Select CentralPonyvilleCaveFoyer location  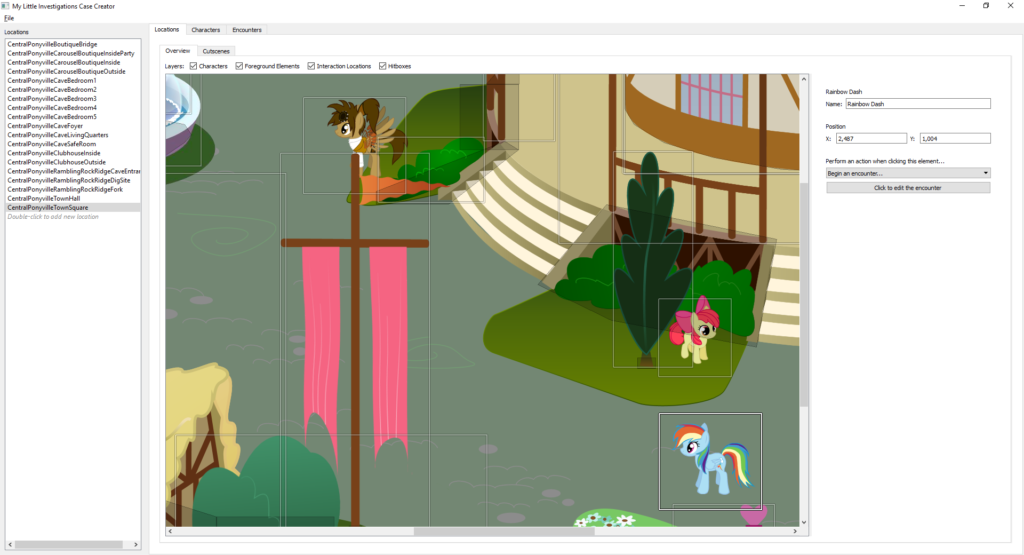coord(45,126)
